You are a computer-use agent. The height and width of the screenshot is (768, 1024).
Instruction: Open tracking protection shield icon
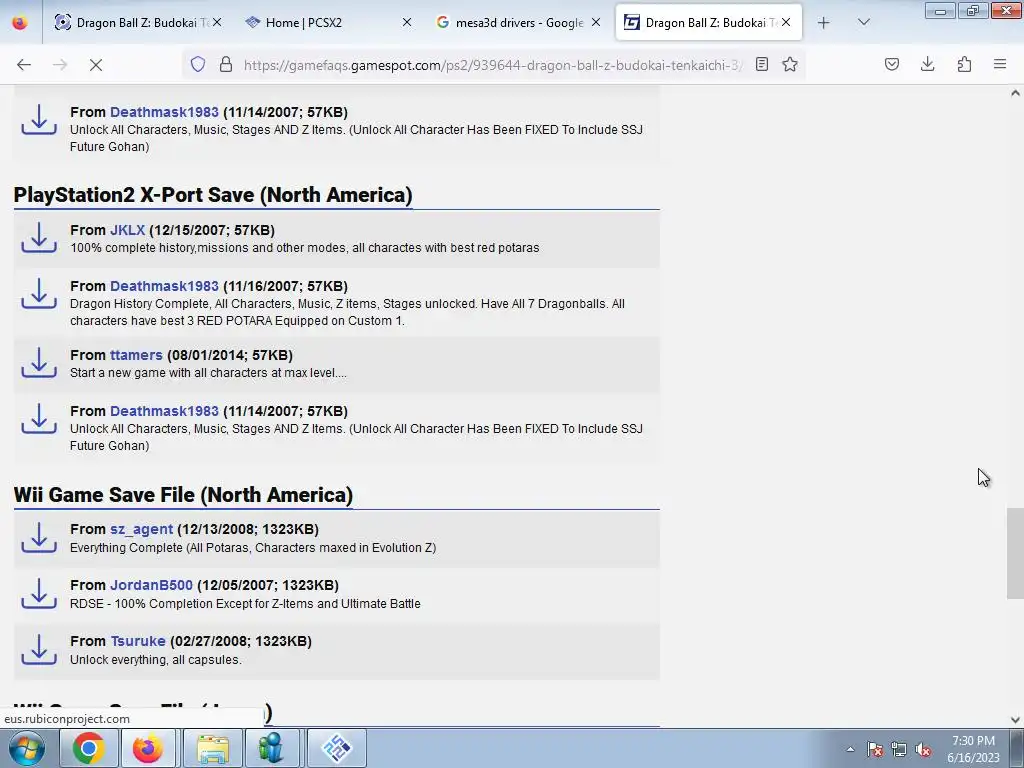(198, 64)
